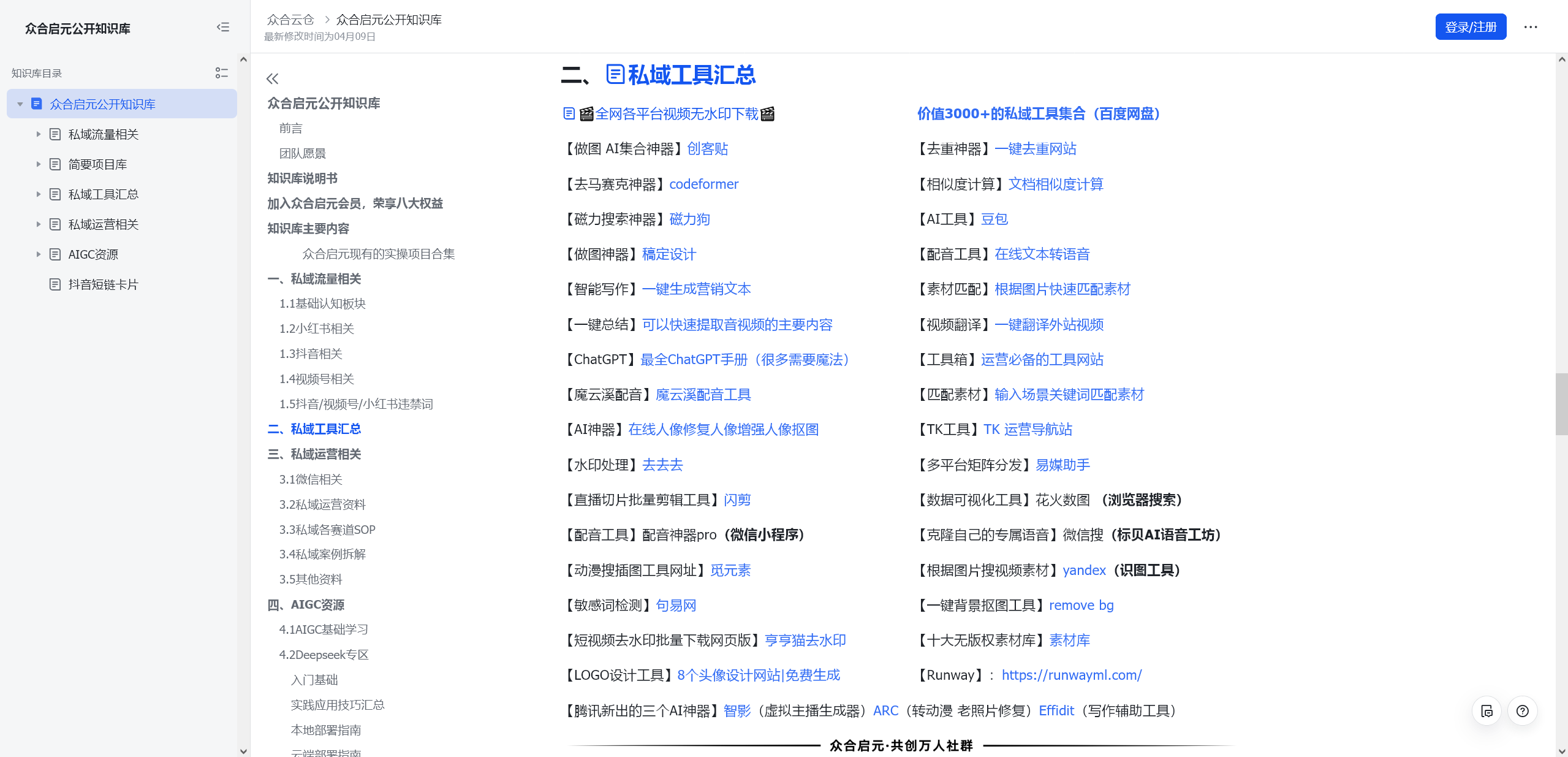The width and height of the screenshot is (1568, 757).
Task: Open the 豆包 link
Action: click(x=994, y=219)
